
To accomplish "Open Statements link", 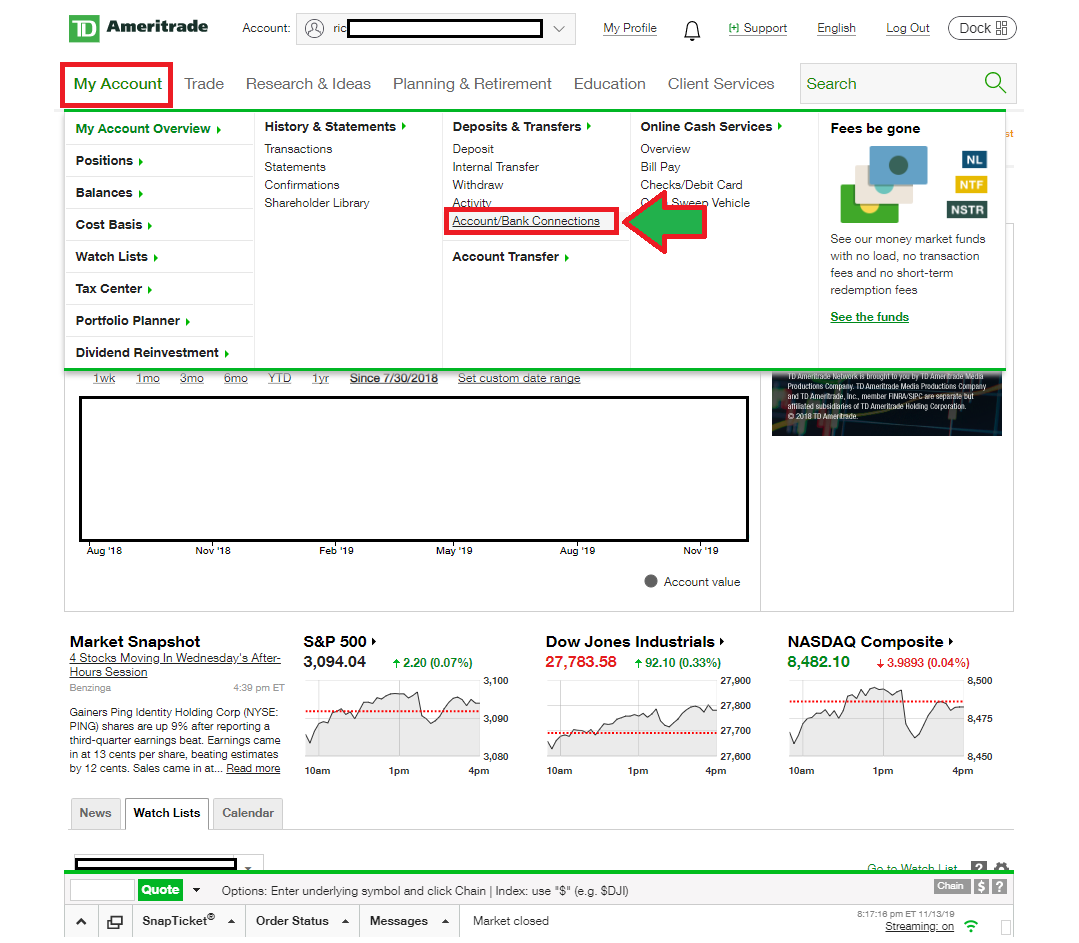I will [x=295, y=167].
